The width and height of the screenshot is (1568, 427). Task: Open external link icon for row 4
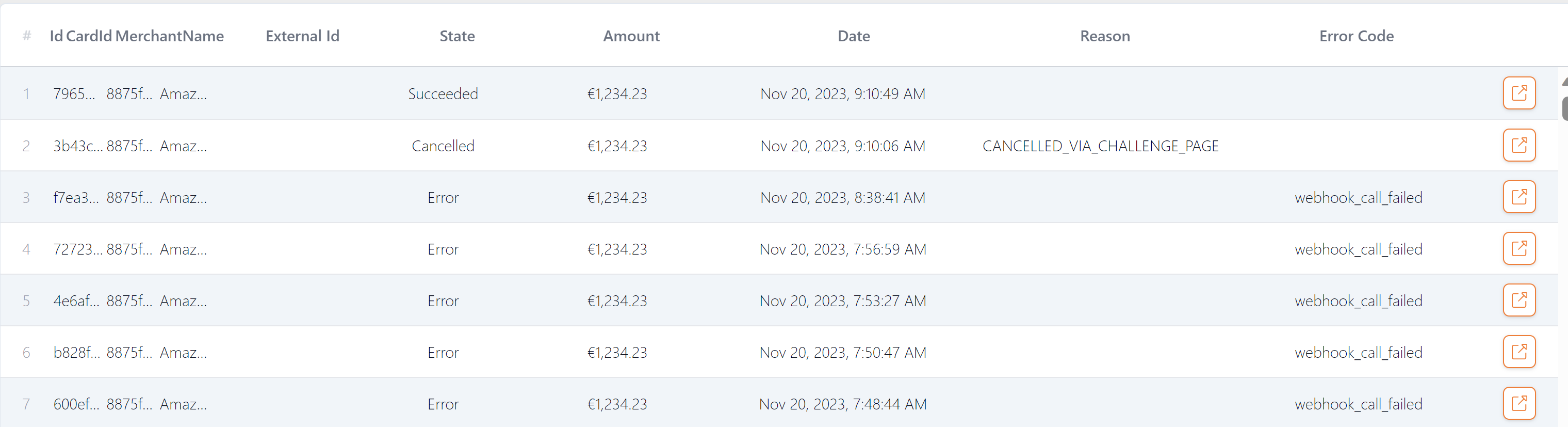[x=1518, y=248]
